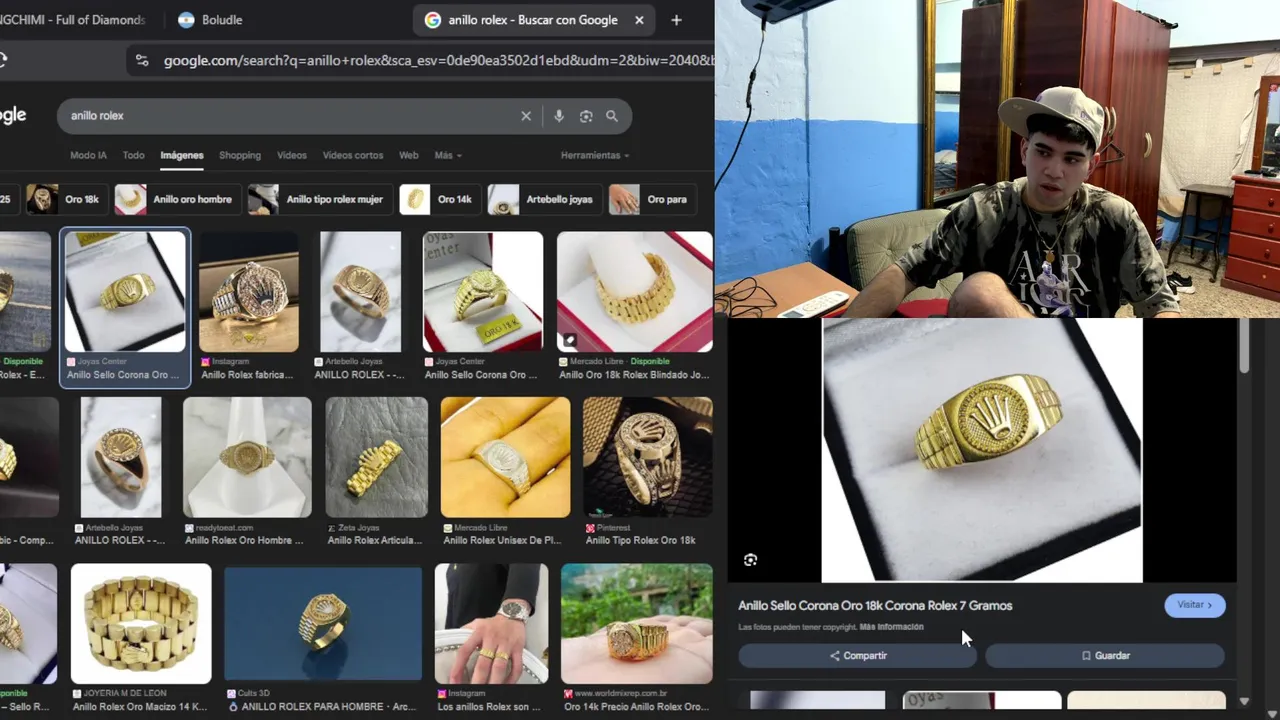Expand the Más dropdown menu
This screenshot has width=1280, height=720.
point(448,155)
